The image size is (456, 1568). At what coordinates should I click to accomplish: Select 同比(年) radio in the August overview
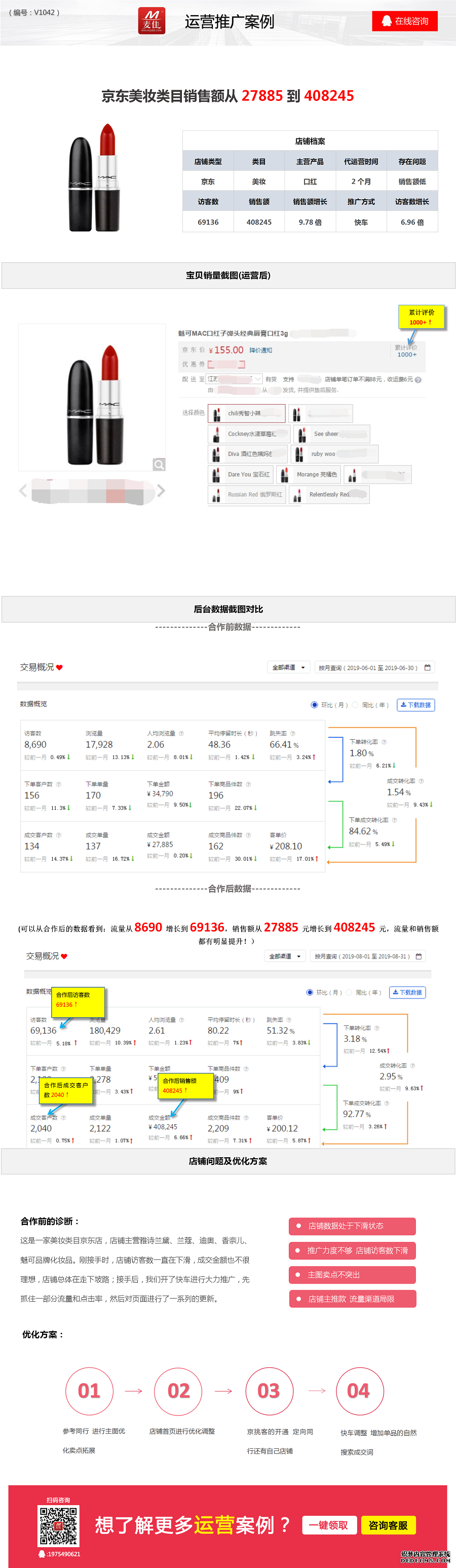click(349, 992)
